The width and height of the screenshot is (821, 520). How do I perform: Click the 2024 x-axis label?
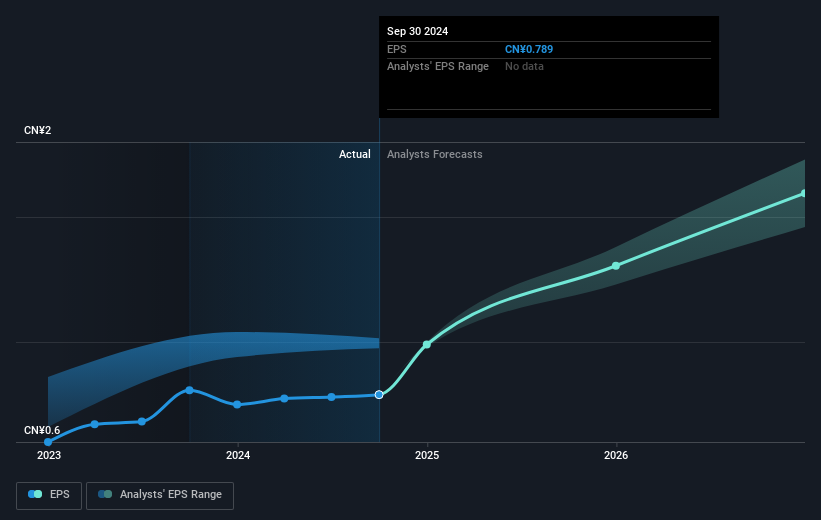[238, 456]
